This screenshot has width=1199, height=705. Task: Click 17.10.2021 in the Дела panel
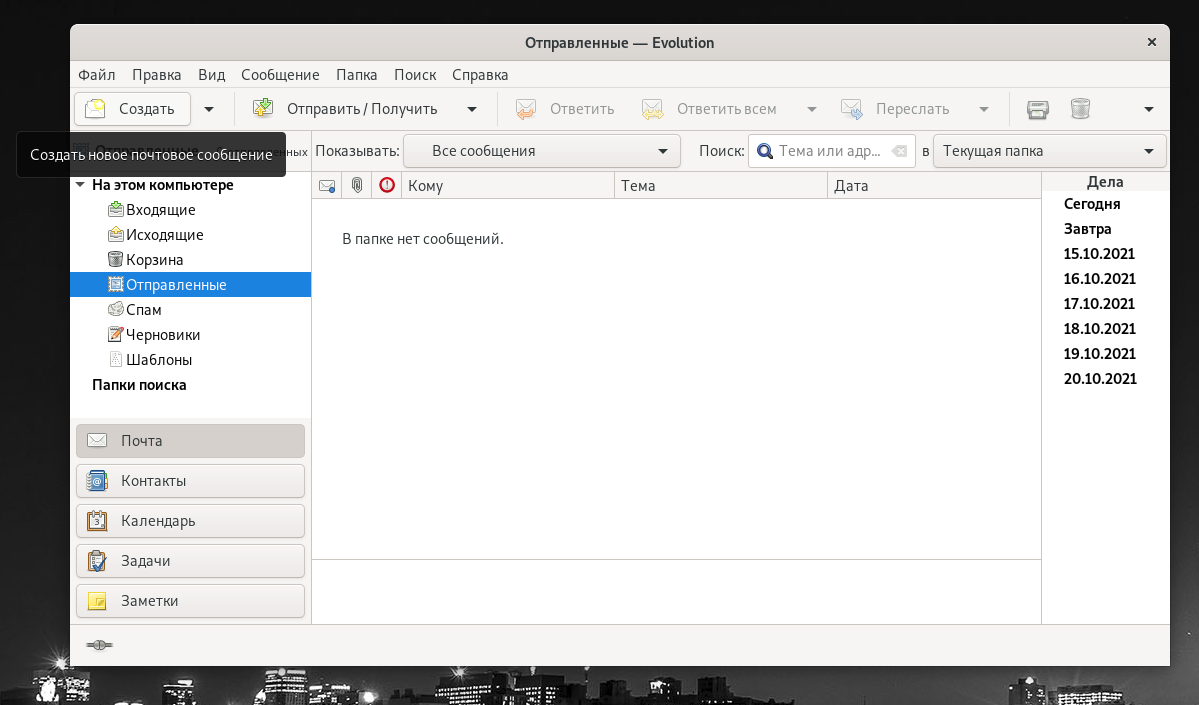click(1099, 304)
